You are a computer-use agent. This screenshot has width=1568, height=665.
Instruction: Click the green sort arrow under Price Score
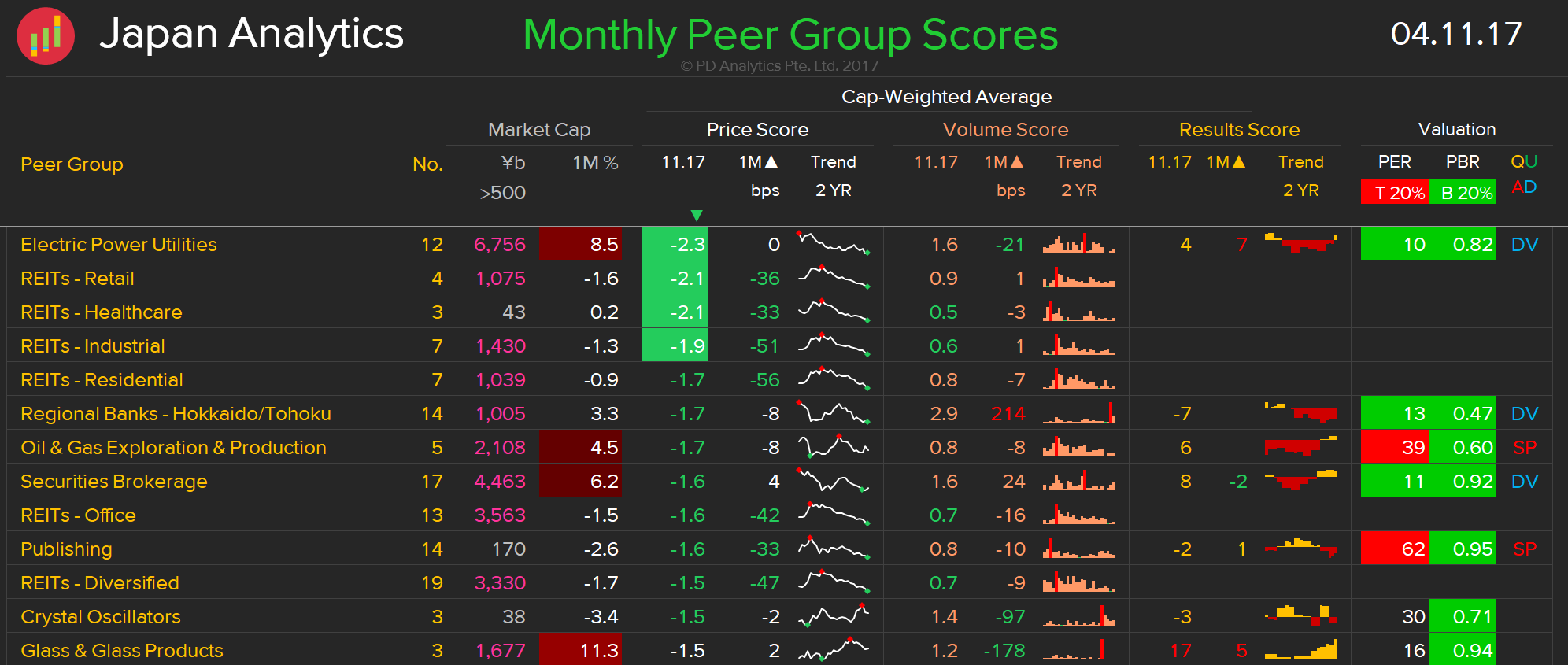click(x=696, y=216)
